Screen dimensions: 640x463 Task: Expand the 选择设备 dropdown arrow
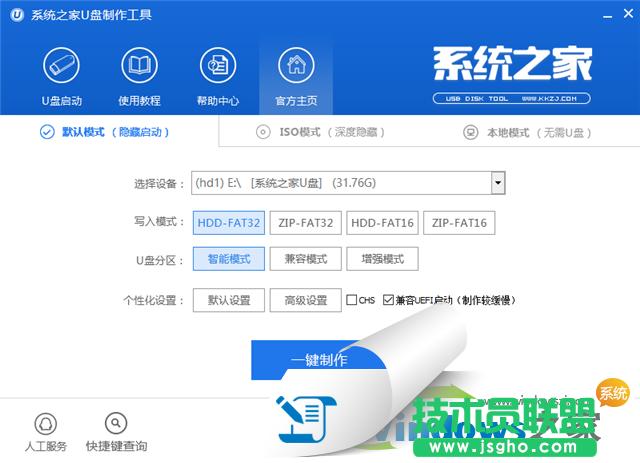[x=497, y=183]
